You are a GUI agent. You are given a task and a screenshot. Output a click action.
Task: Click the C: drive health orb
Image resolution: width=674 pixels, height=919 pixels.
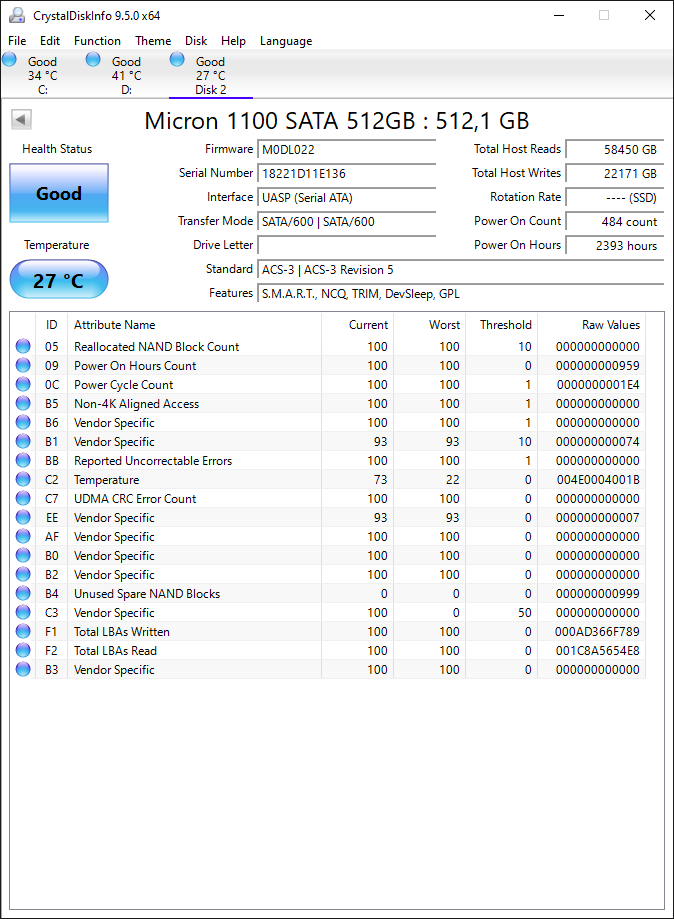click(9, 59)
